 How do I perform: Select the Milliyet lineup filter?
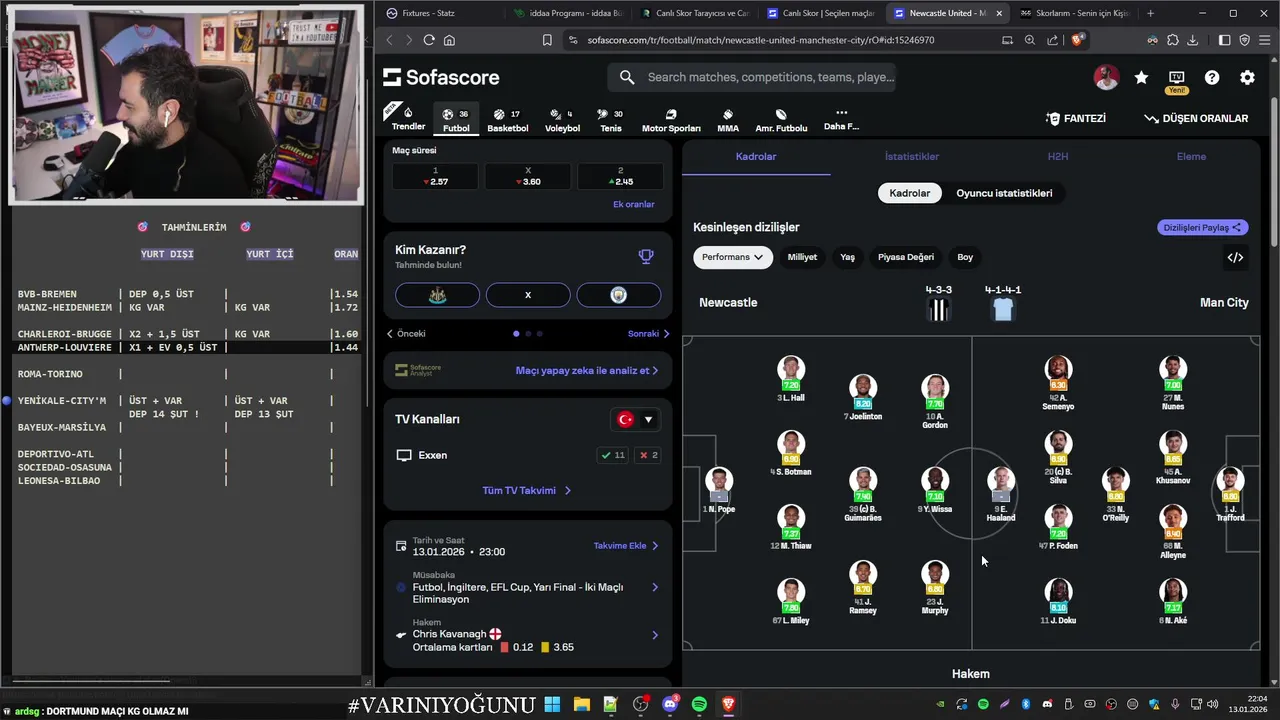(802, 257)
